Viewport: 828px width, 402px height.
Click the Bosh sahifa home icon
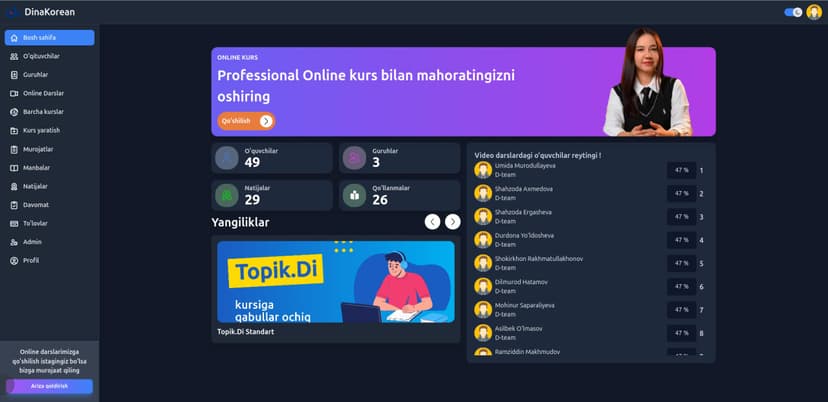[x=14, y=38]
